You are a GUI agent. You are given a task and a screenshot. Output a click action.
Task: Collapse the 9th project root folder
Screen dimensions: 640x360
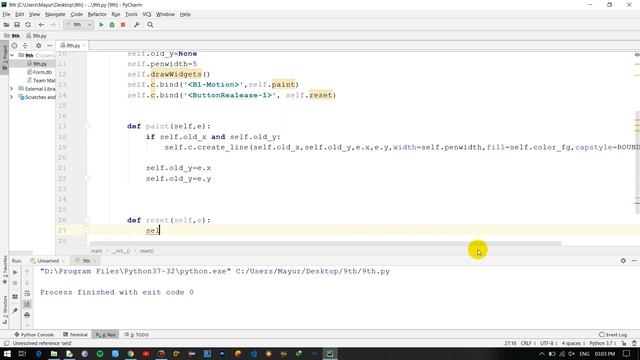click(x=12, y=55)
